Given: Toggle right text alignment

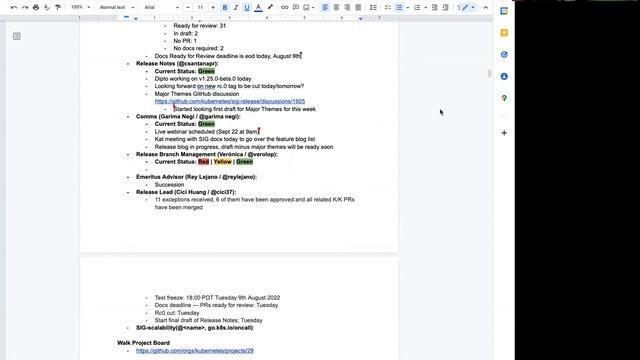Looking at the screenshot, I should tap(347, 7).
